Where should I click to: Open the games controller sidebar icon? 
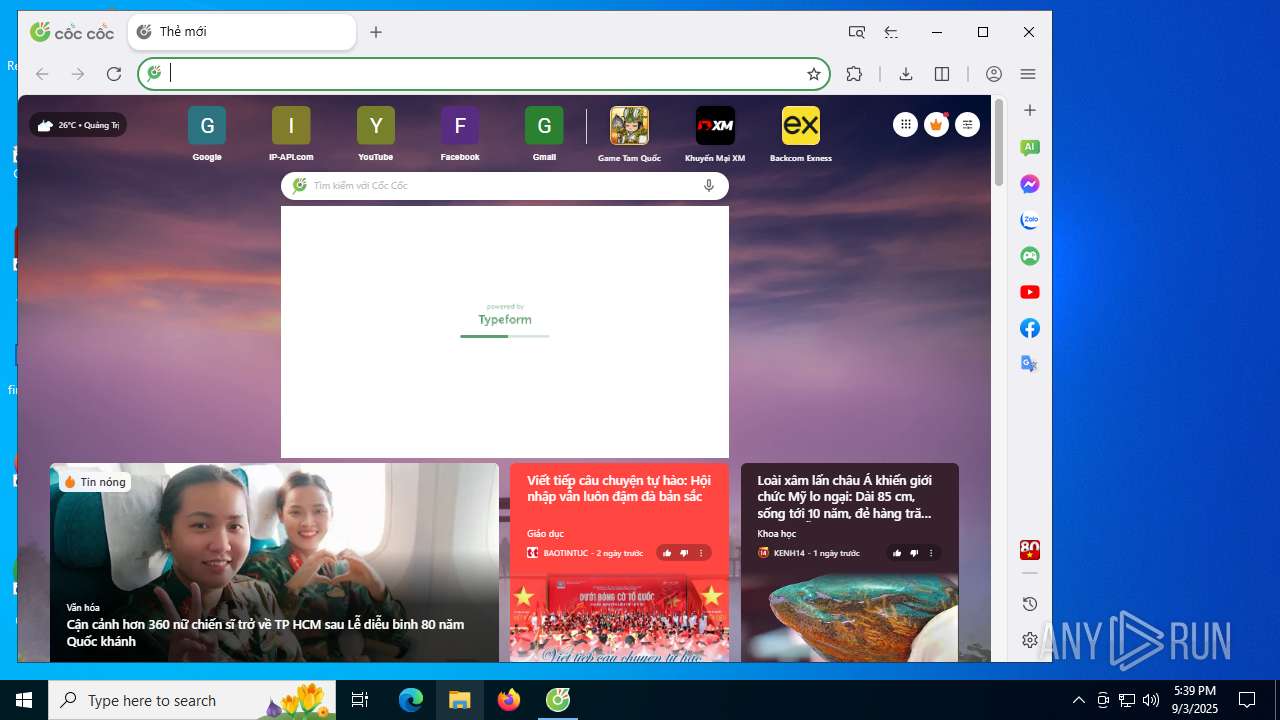tap(1030, 256)
